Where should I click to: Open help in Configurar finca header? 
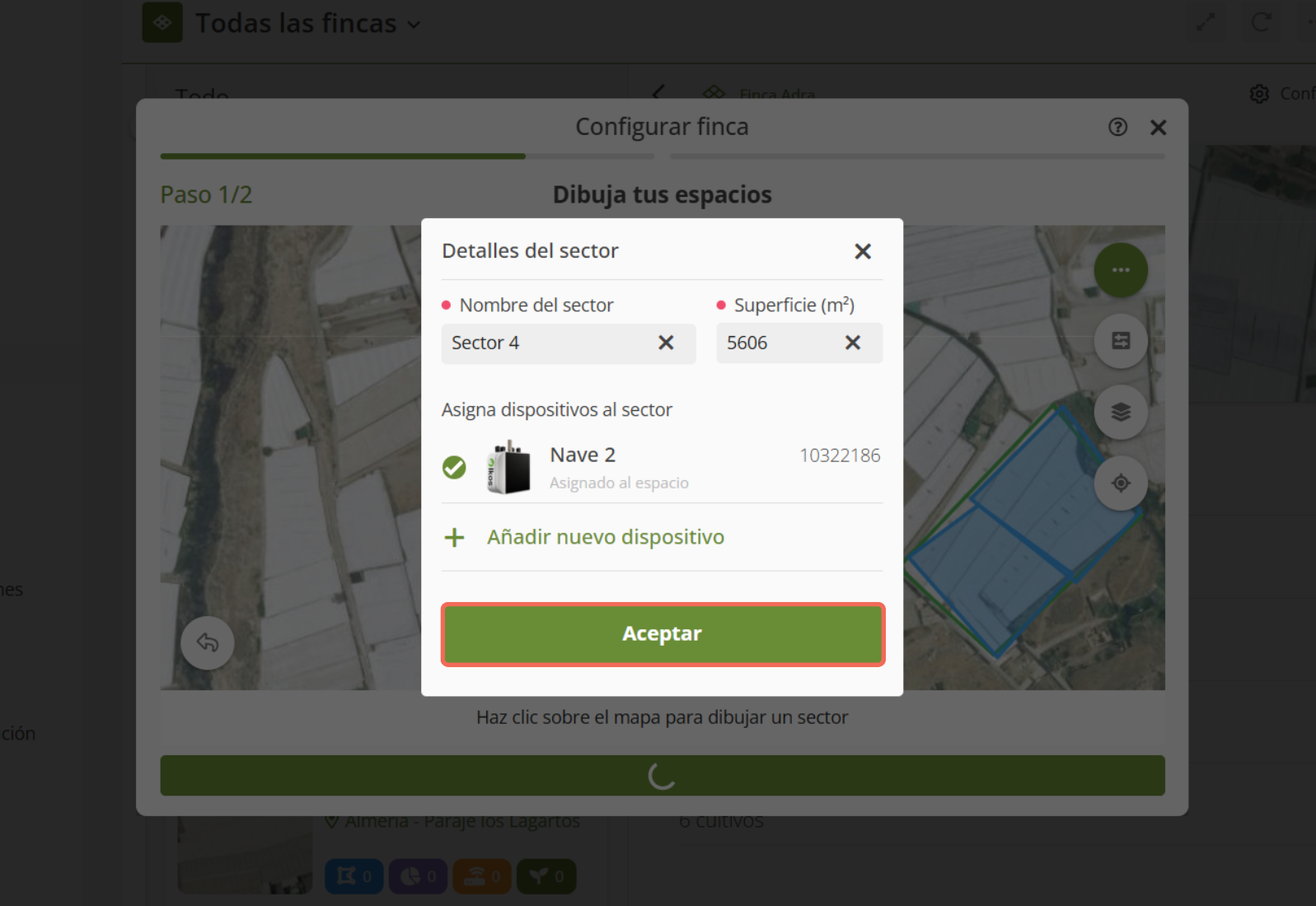[x=1117, y=127]
